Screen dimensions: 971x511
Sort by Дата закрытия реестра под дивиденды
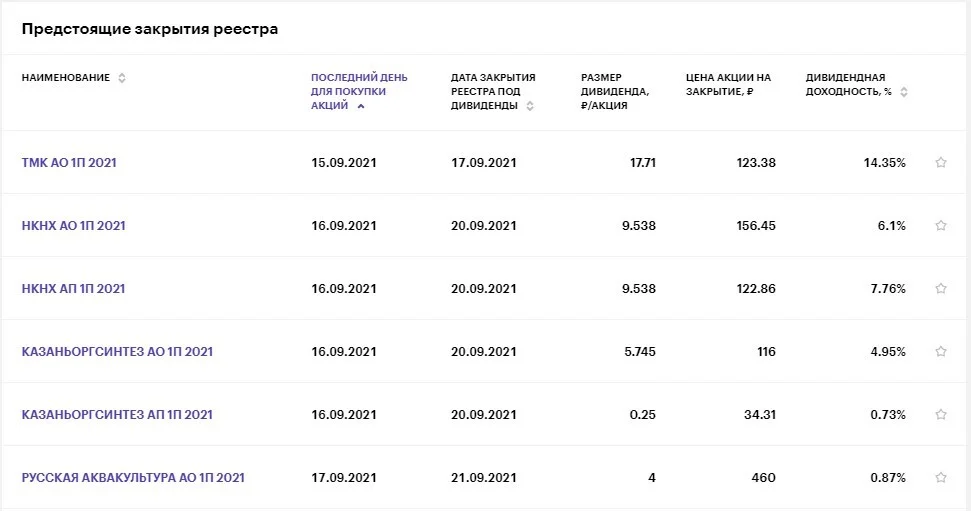(x=493, y=92)
